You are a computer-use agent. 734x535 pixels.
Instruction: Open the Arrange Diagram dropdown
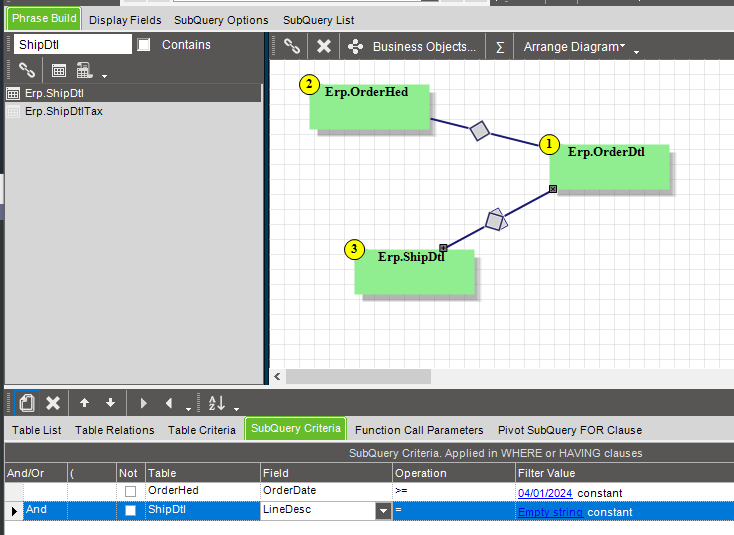574,47
